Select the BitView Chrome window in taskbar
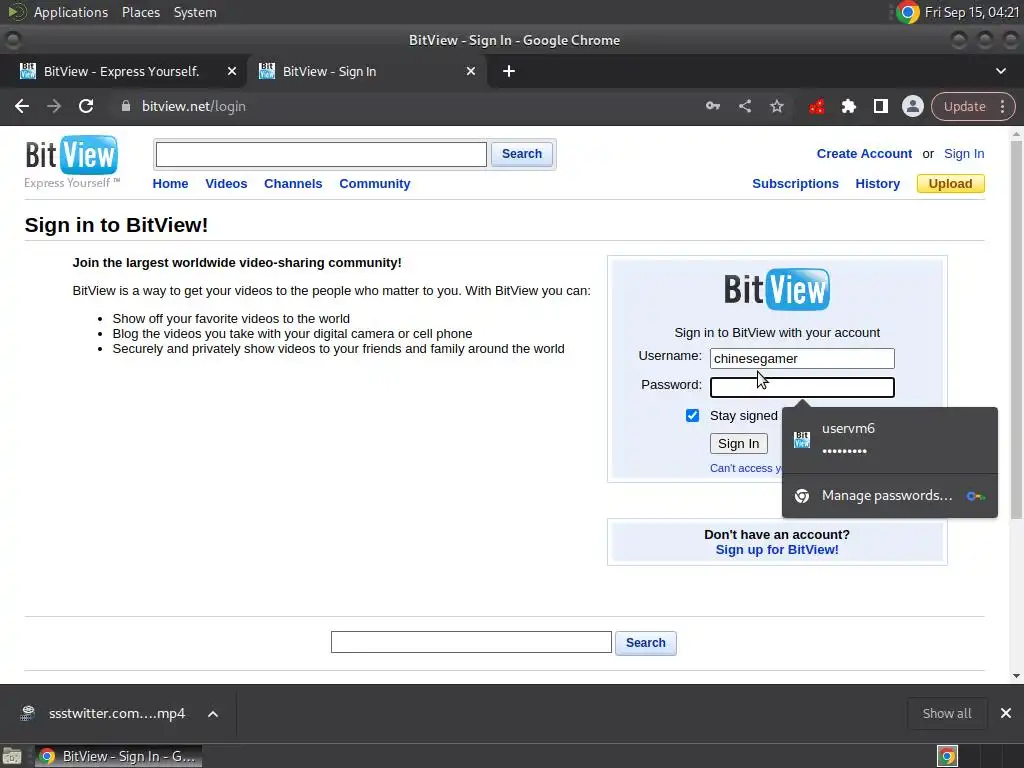The width and height of the screenshot is (1024, 768). (x=118, y=756)
